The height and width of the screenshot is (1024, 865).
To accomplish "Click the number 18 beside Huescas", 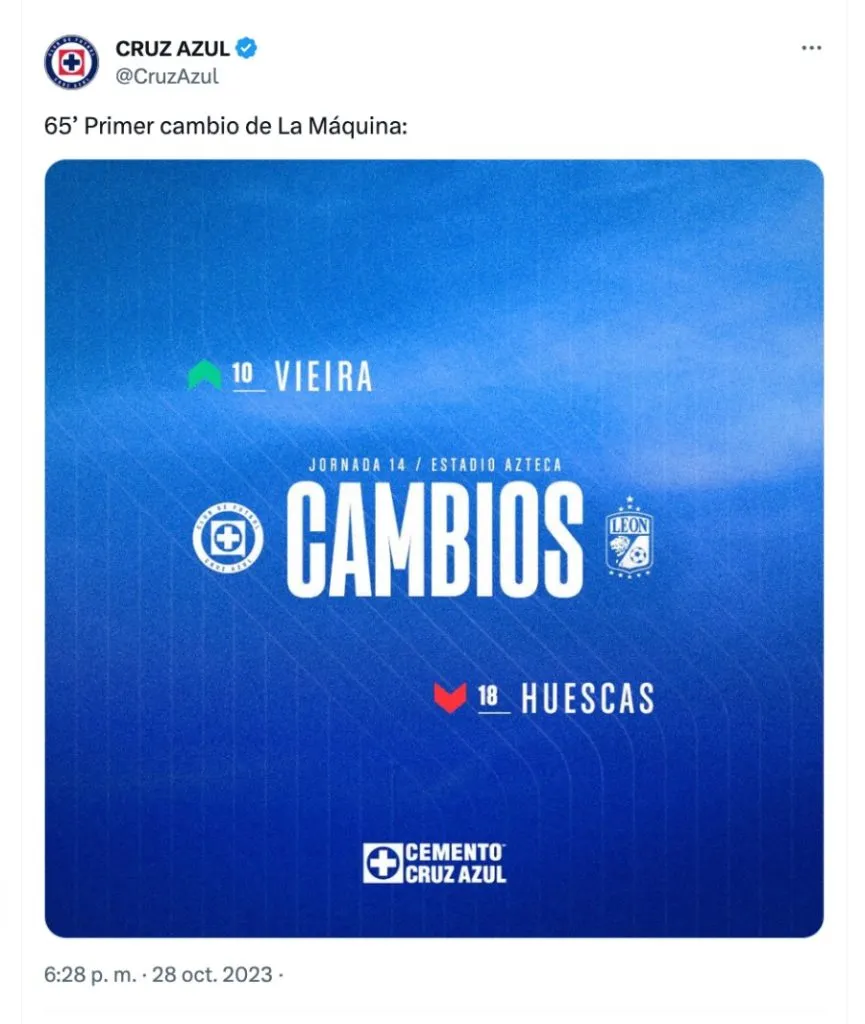I will (489, 696).
